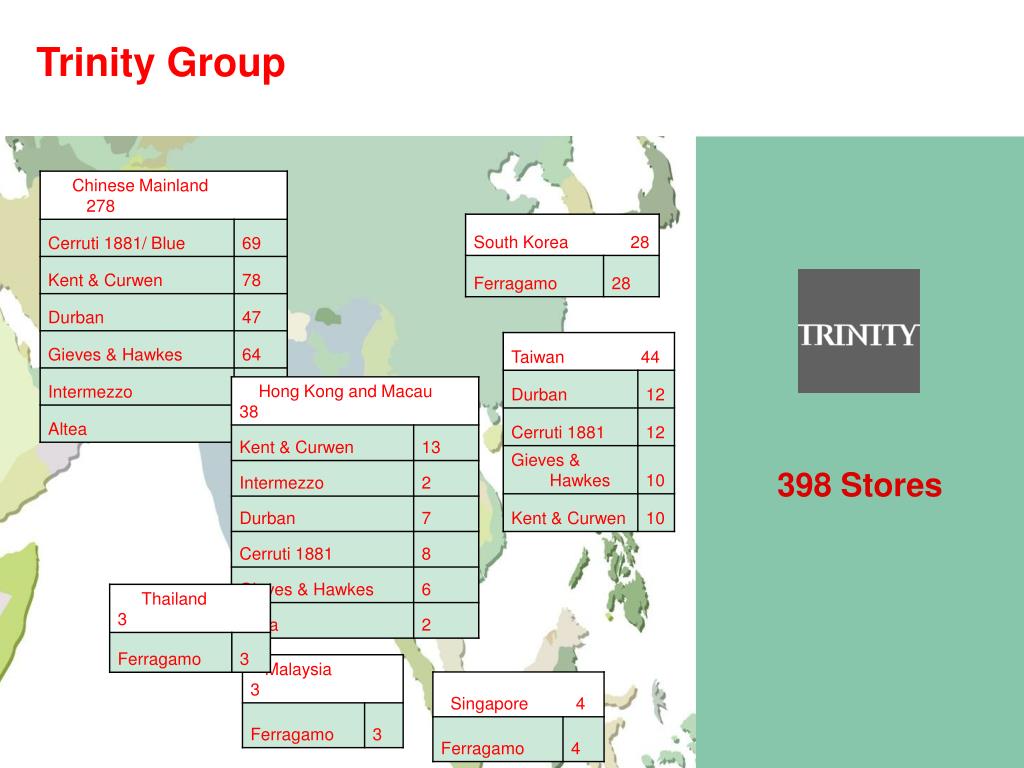
Task: Click value 10 beside Taiwan Kent & Curwen
Action: tap(656, 513)
